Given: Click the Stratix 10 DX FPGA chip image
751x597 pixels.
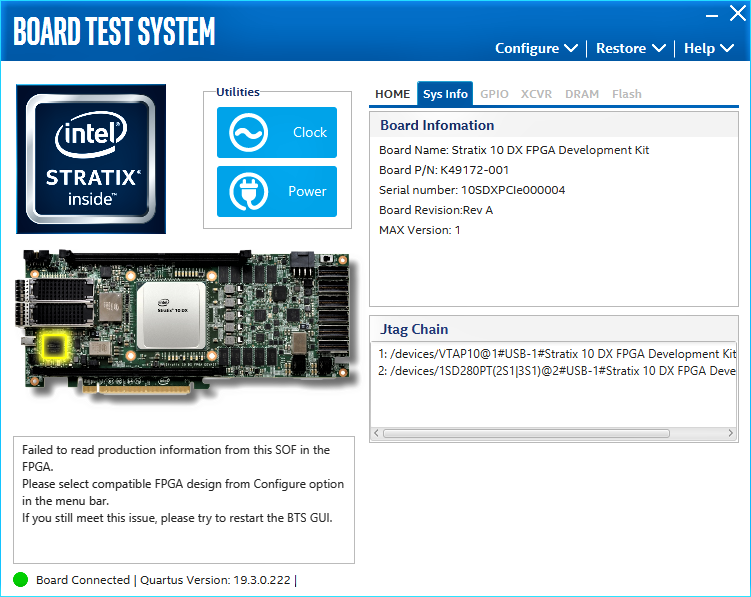Looking at the screenshot, I should (171, 314).
